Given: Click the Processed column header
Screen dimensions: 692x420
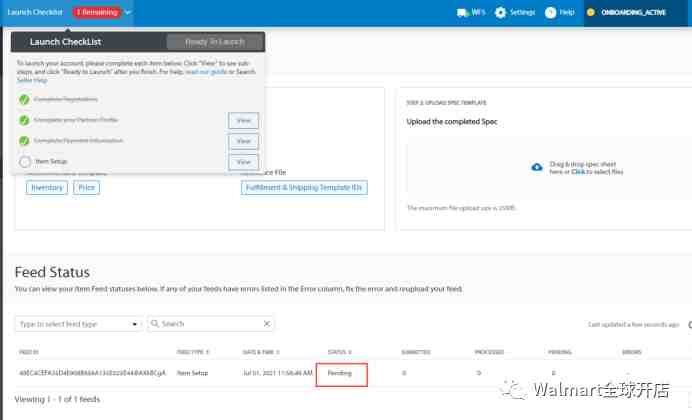Looking at the screenshot, I should (x=489, y=352).
